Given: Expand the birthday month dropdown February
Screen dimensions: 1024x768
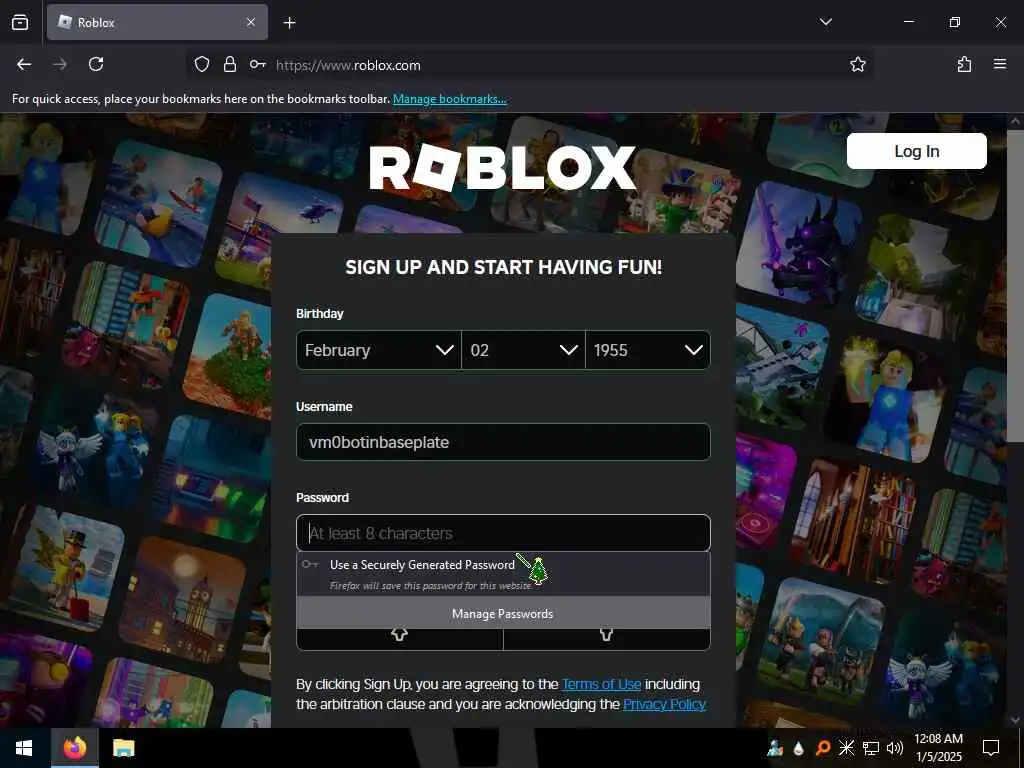Looking at the screenshot, I should (379, 350).
